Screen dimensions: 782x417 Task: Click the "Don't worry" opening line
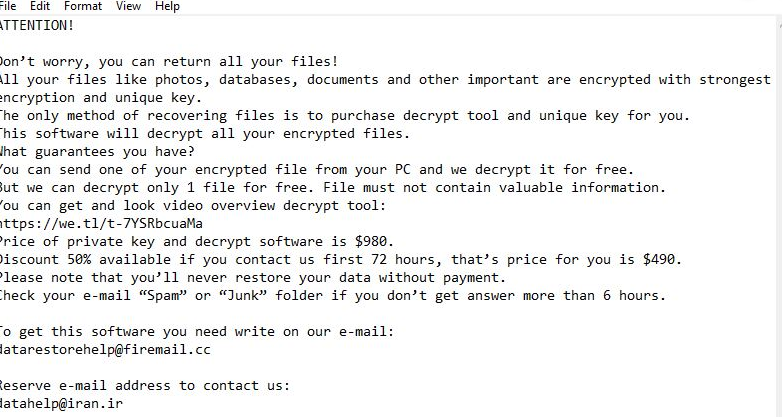[x=168, y=62]
